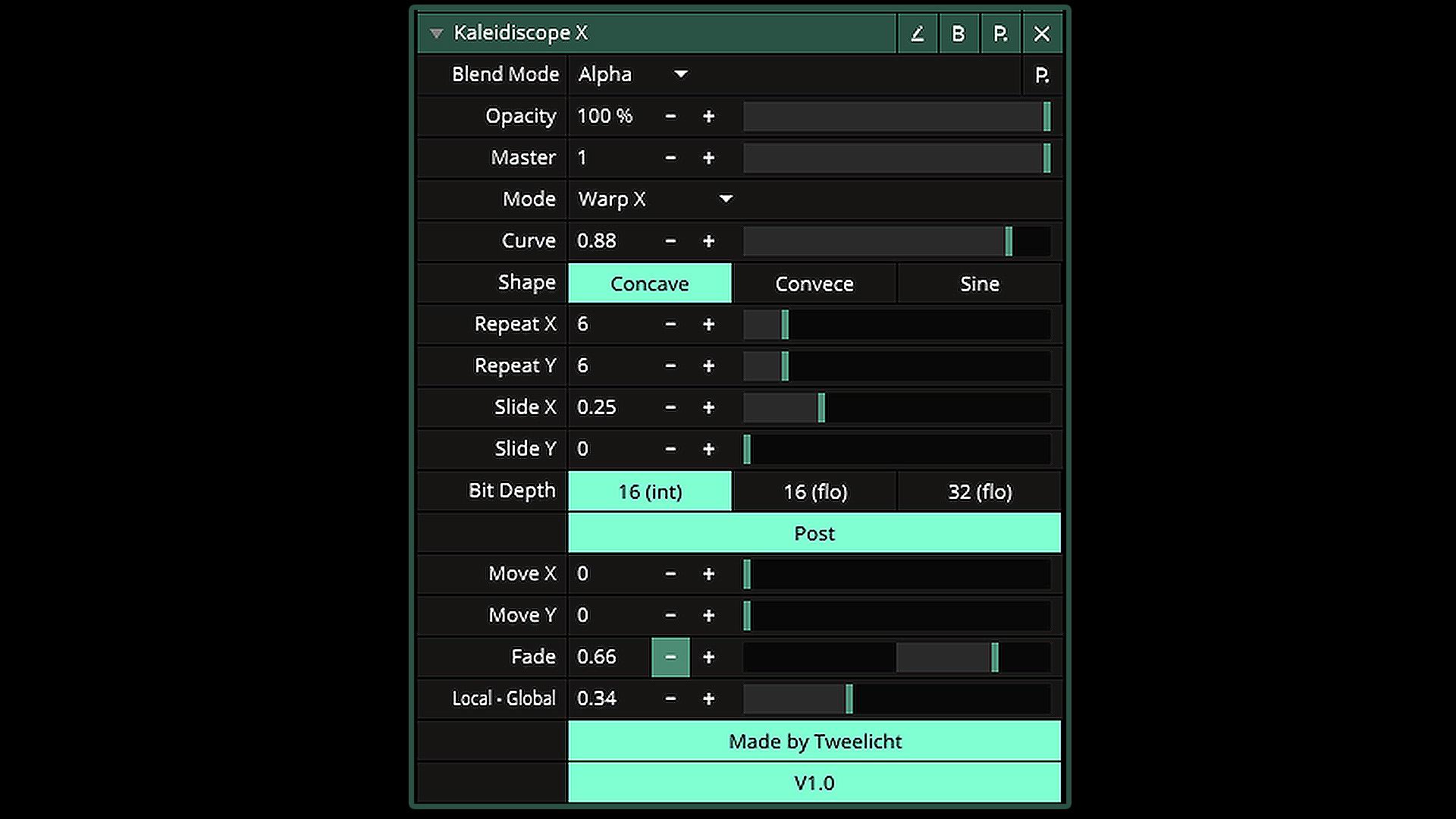Viewport: 1456px width, 819px height.
Task: Choose the 16 (flo) bit depth
Action: (x=814, y=491)
